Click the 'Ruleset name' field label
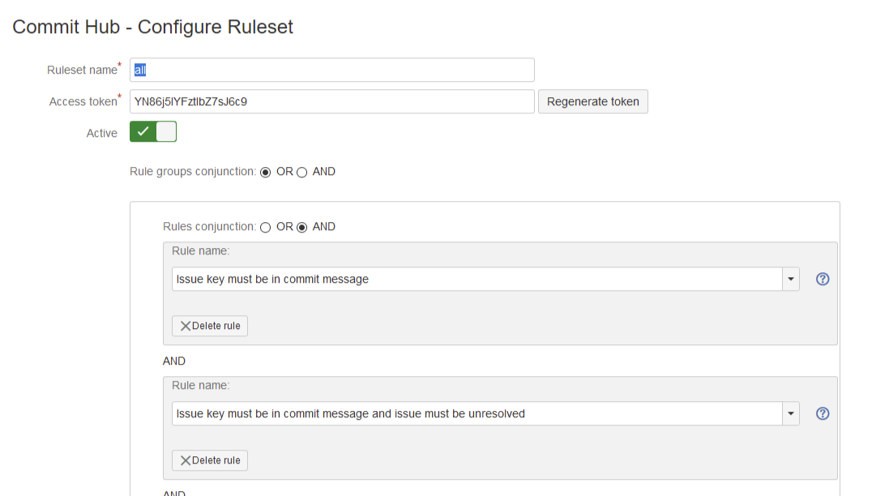The width and height of the screenshot is (872, 496). point(82,70)
